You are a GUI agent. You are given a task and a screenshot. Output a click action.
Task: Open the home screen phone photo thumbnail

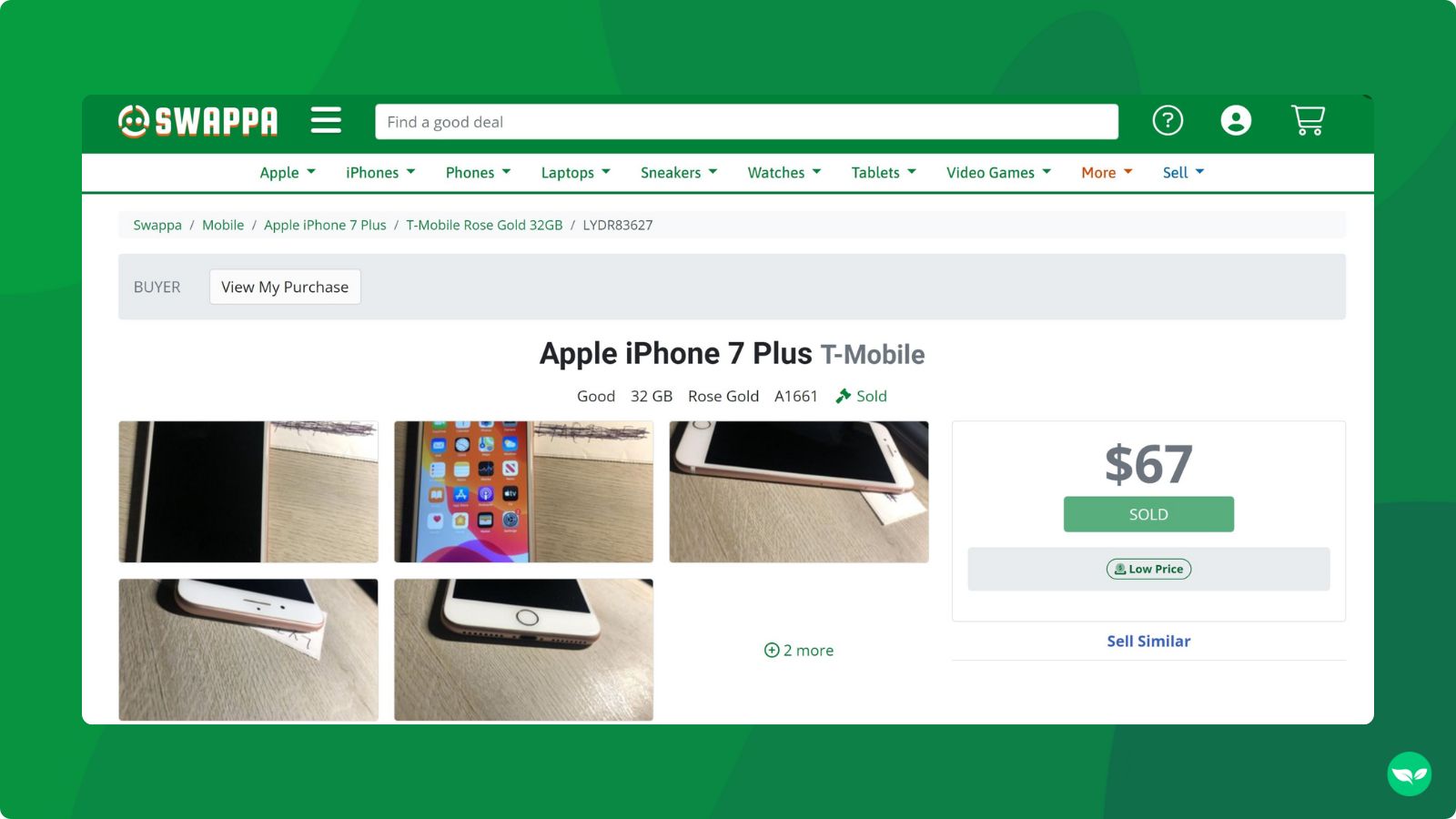pyautogui.click(x=523, y=491)
